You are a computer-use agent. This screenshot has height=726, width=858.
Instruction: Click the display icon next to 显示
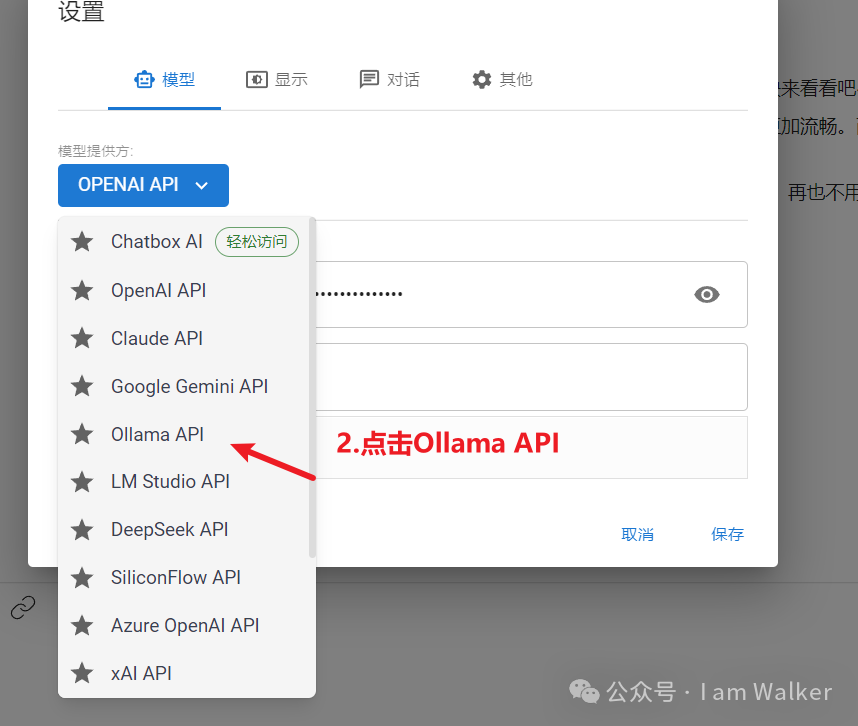tap(257, 80)
